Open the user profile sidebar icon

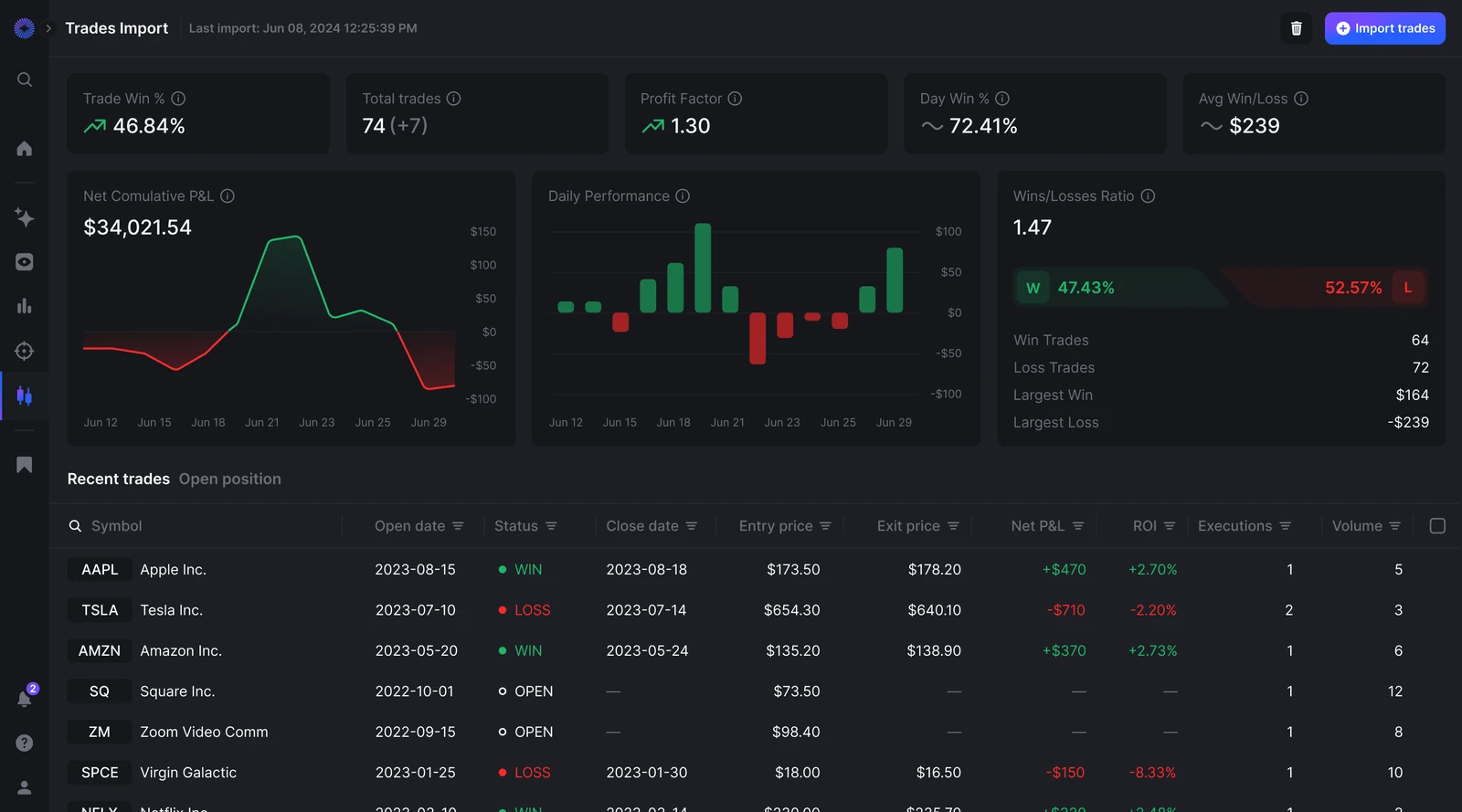25,787
